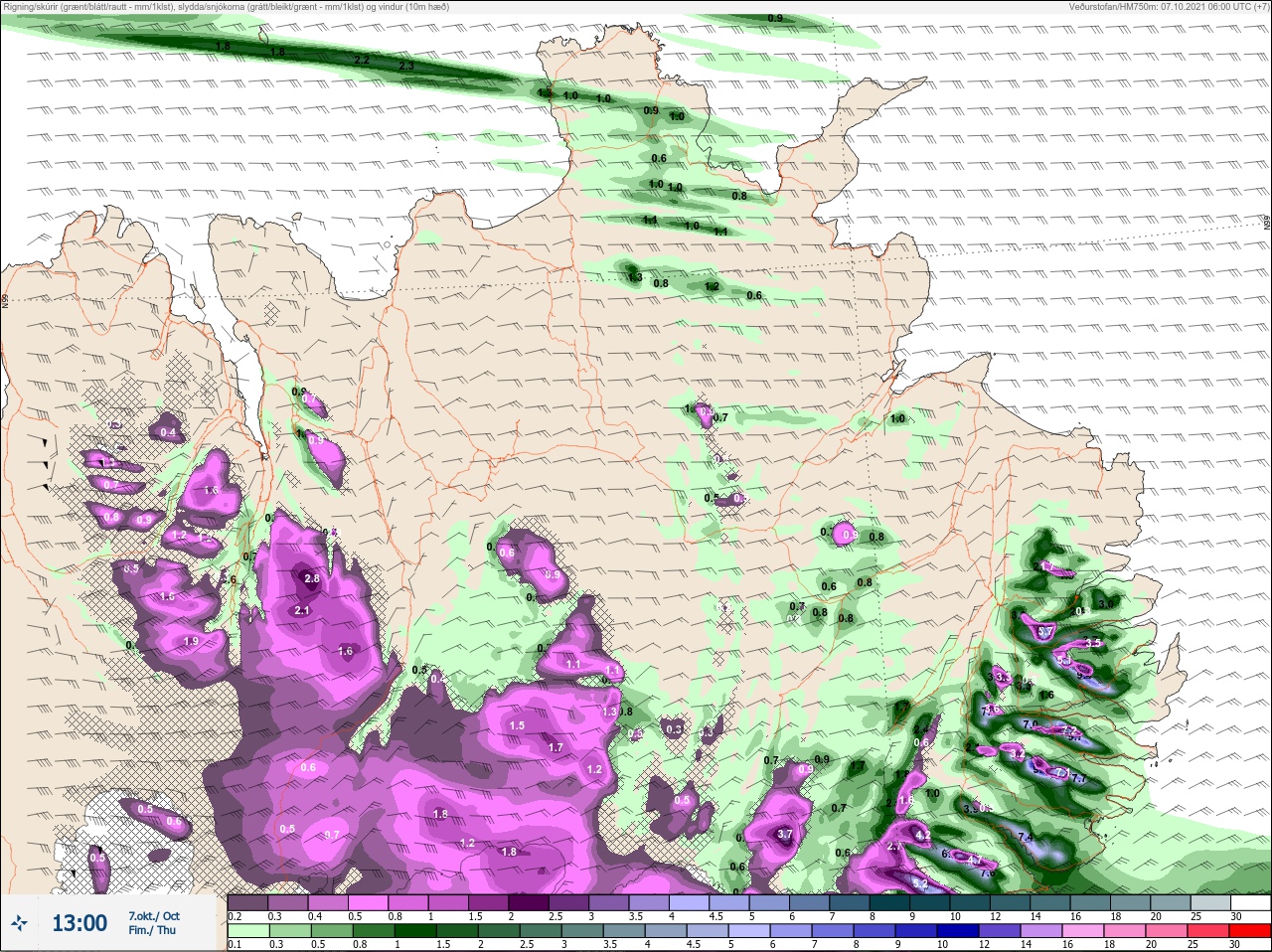Select the red swatch at 30 in lower legend

(1251, 931)
